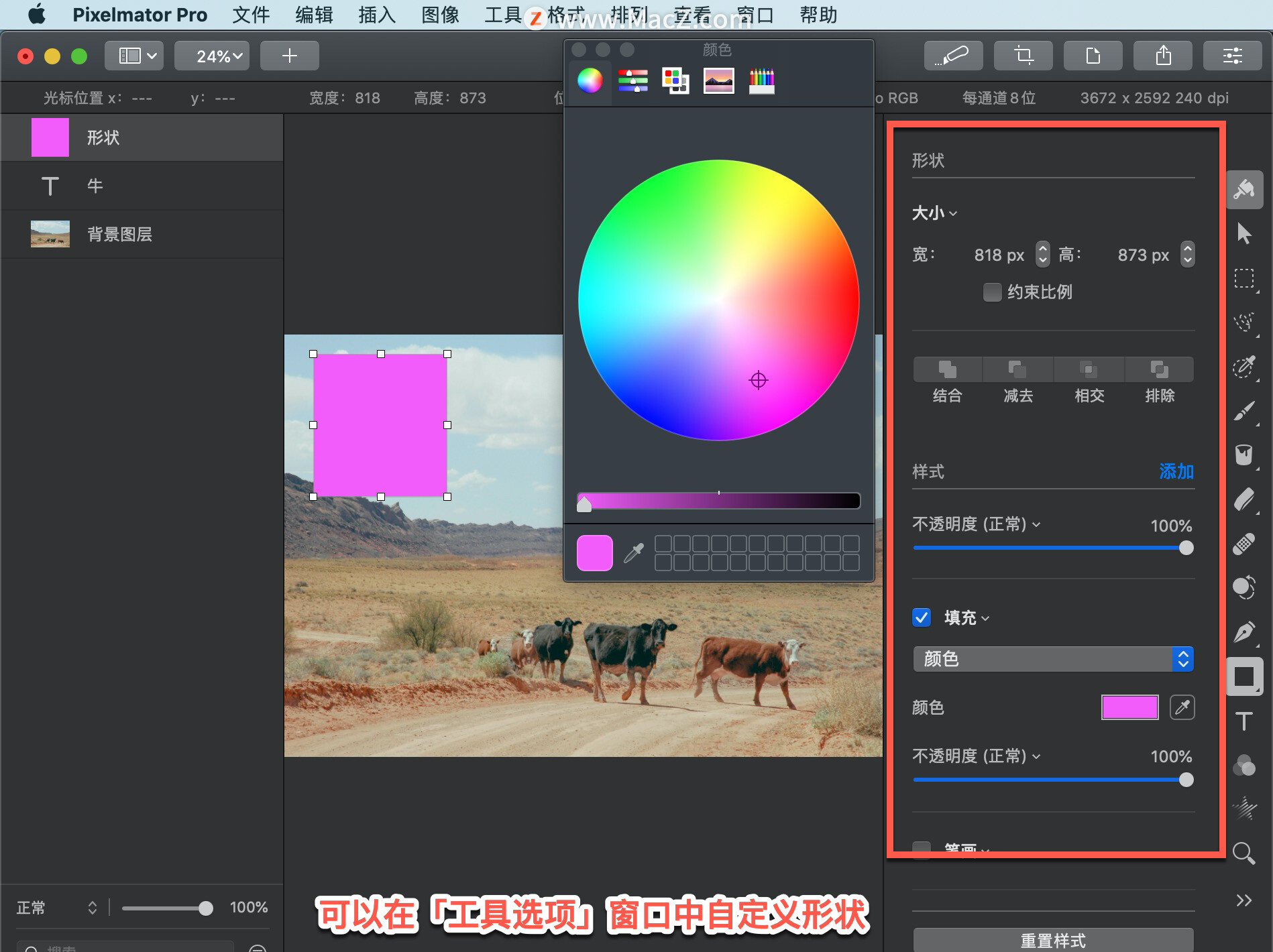Open the 文件 menu
Screen dimensions: 1273x952
(x=251, y=15)
